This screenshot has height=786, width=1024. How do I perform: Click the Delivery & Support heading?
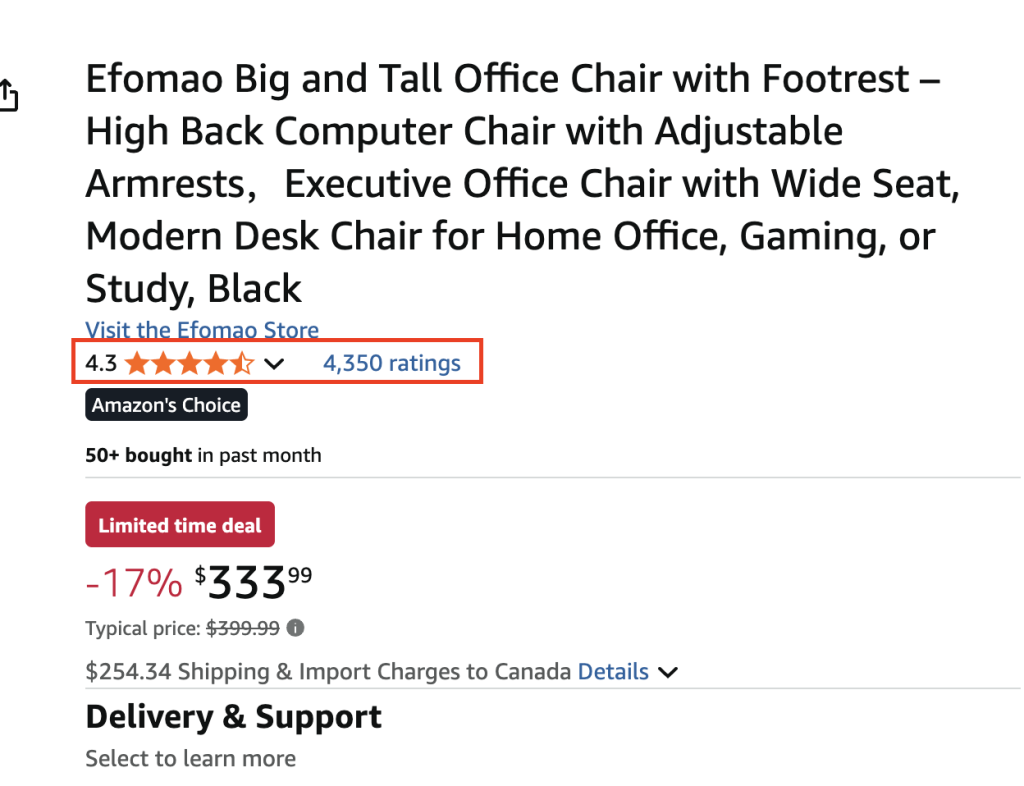233,717
